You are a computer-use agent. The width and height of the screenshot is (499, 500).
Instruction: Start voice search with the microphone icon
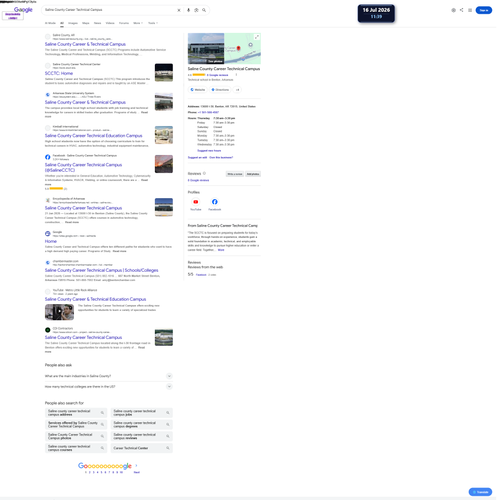[188, 10]
